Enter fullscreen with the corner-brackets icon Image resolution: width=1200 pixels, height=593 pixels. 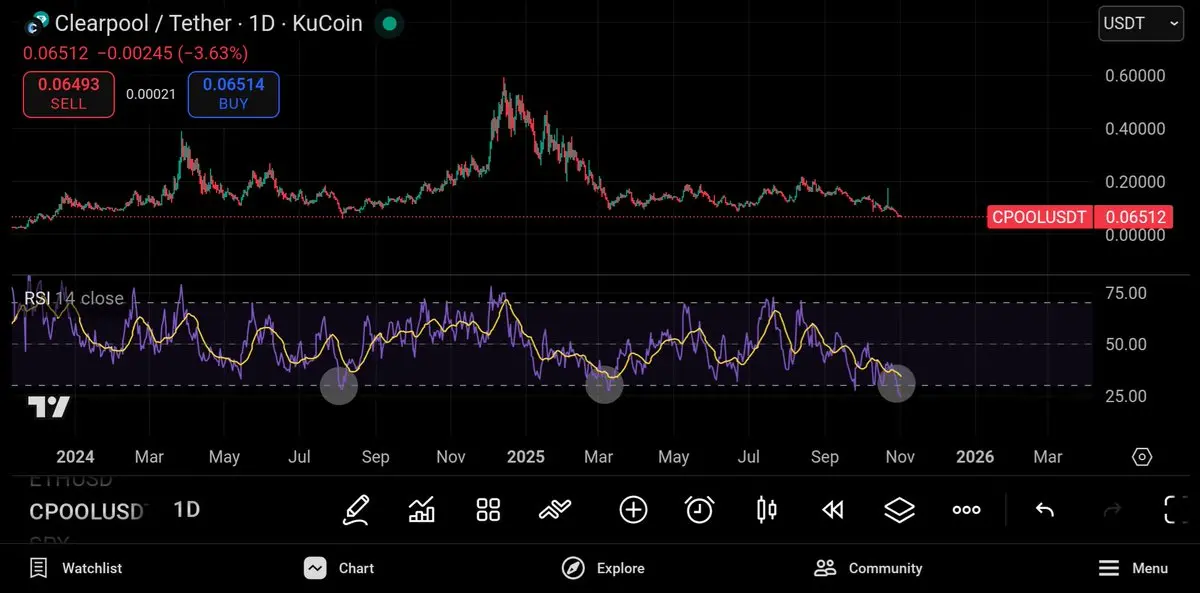click(x=1176, y=510)
